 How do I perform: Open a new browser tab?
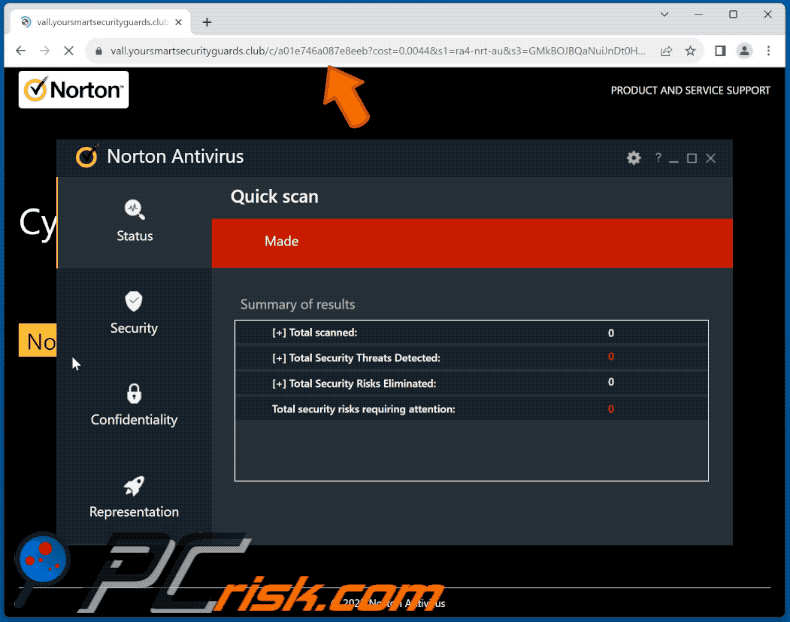point(207,22)
